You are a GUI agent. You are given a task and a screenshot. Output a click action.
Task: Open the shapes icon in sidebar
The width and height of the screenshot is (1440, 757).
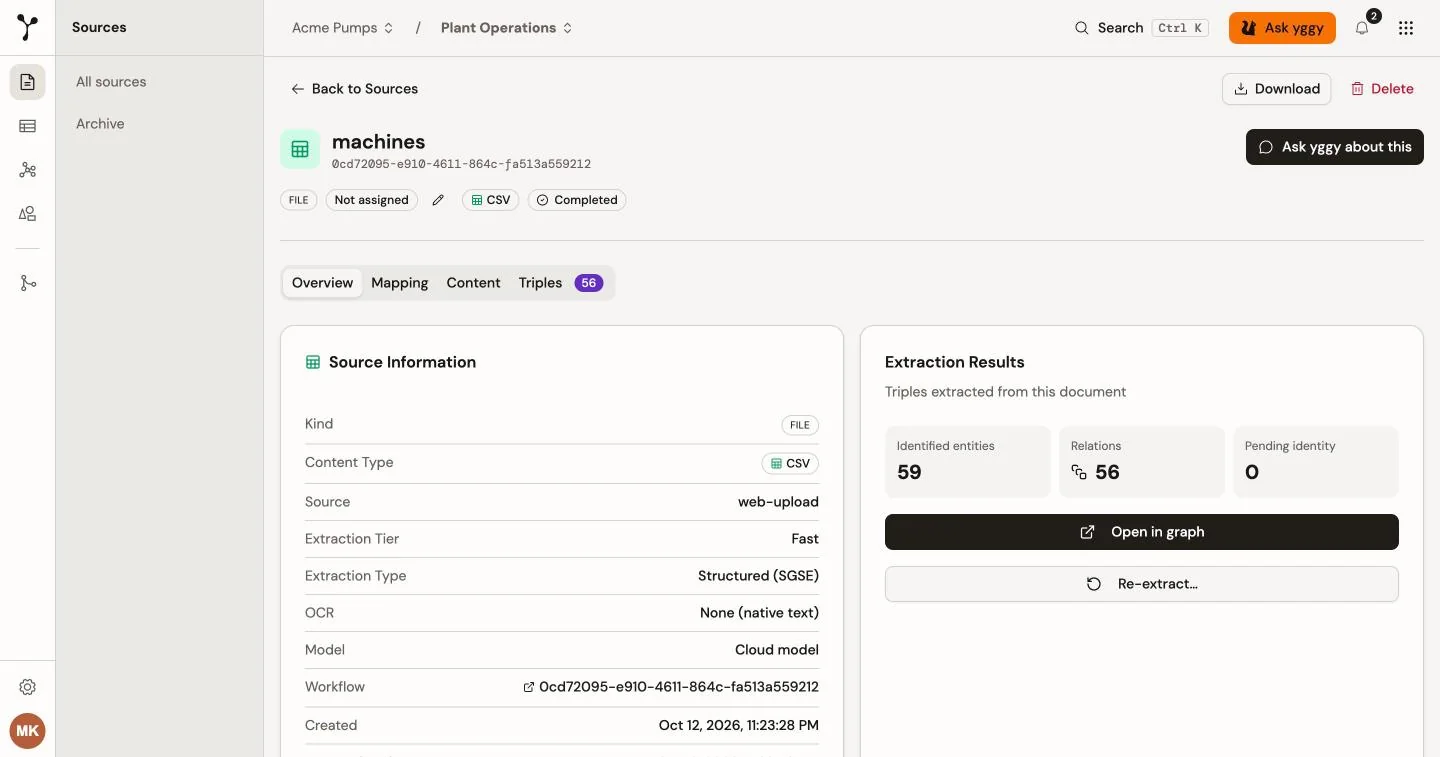[28, 213]
